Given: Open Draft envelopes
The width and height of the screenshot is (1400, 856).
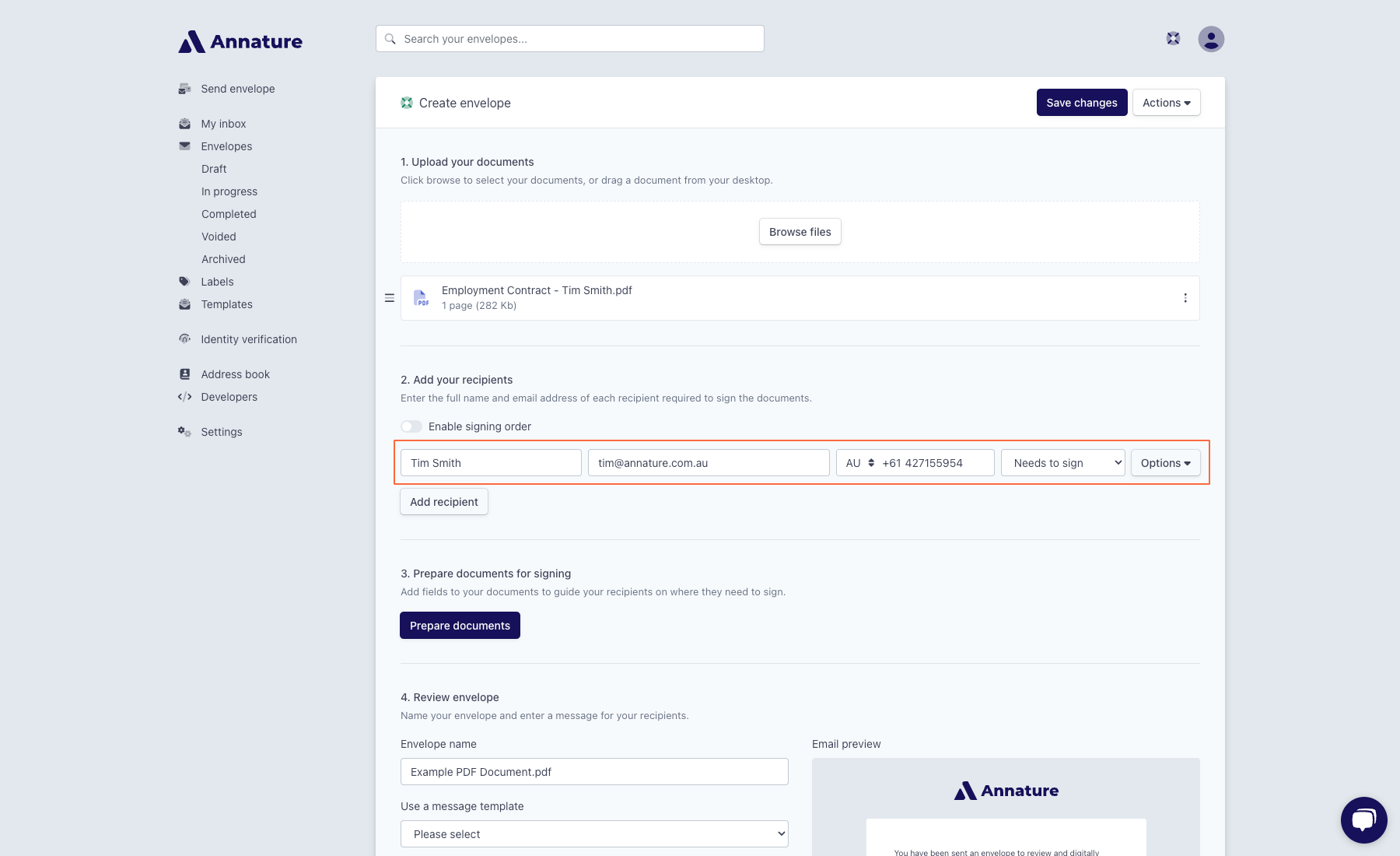Looking at the screenshot, I should coord(214,169).
